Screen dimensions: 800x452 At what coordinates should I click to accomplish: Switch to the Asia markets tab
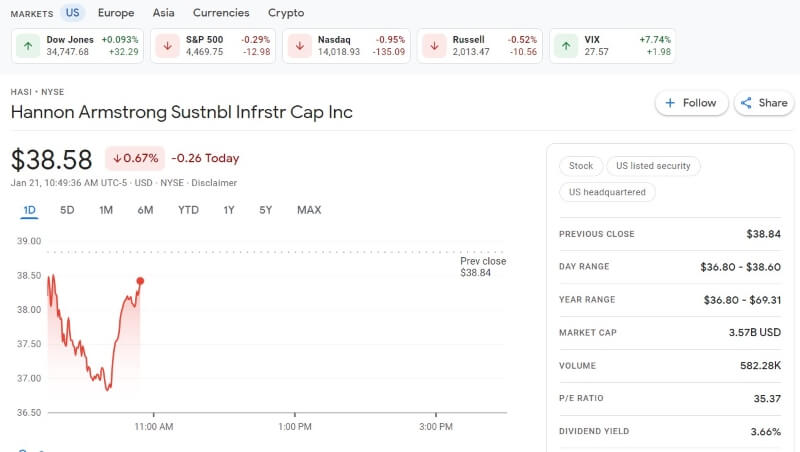(163, 13)
